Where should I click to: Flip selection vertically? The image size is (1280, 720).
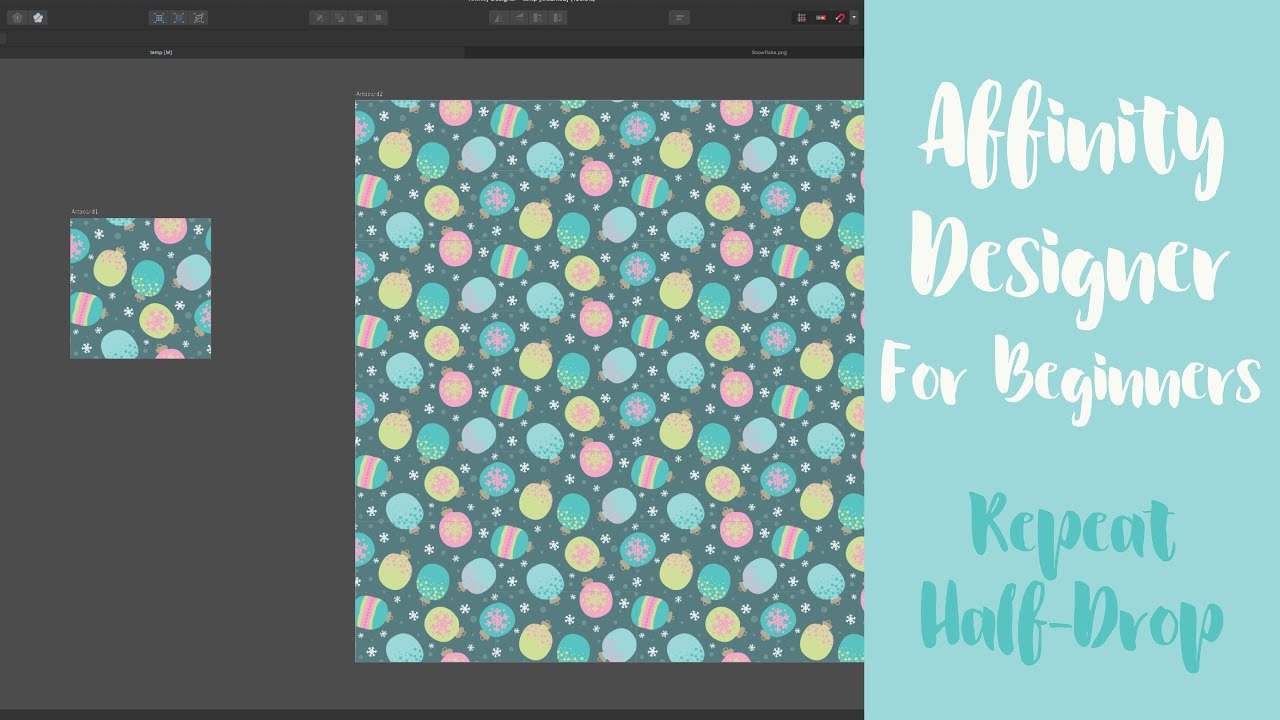click(x=519, y=18)
